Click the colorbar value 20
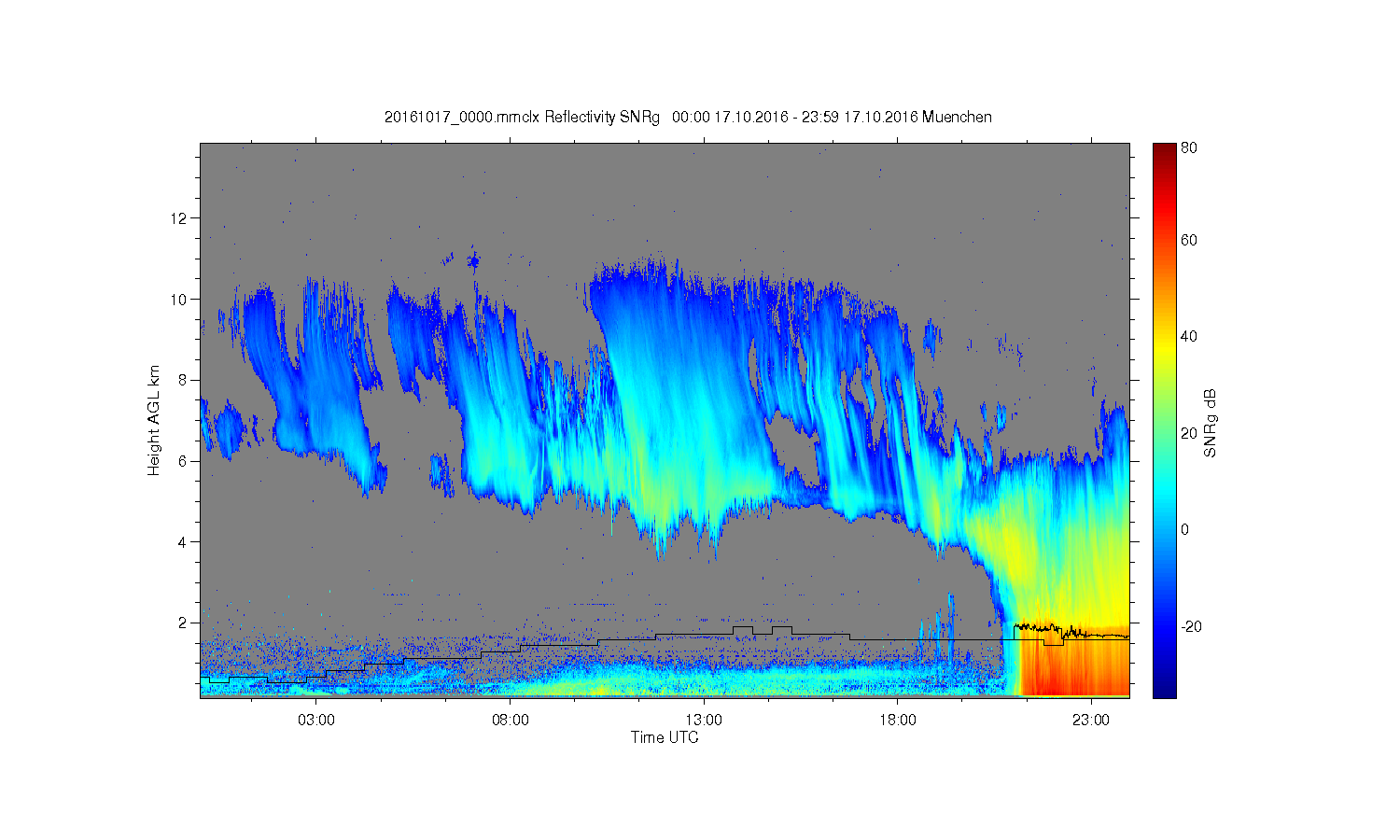1400x840 pixels. tap(1189, 433)
